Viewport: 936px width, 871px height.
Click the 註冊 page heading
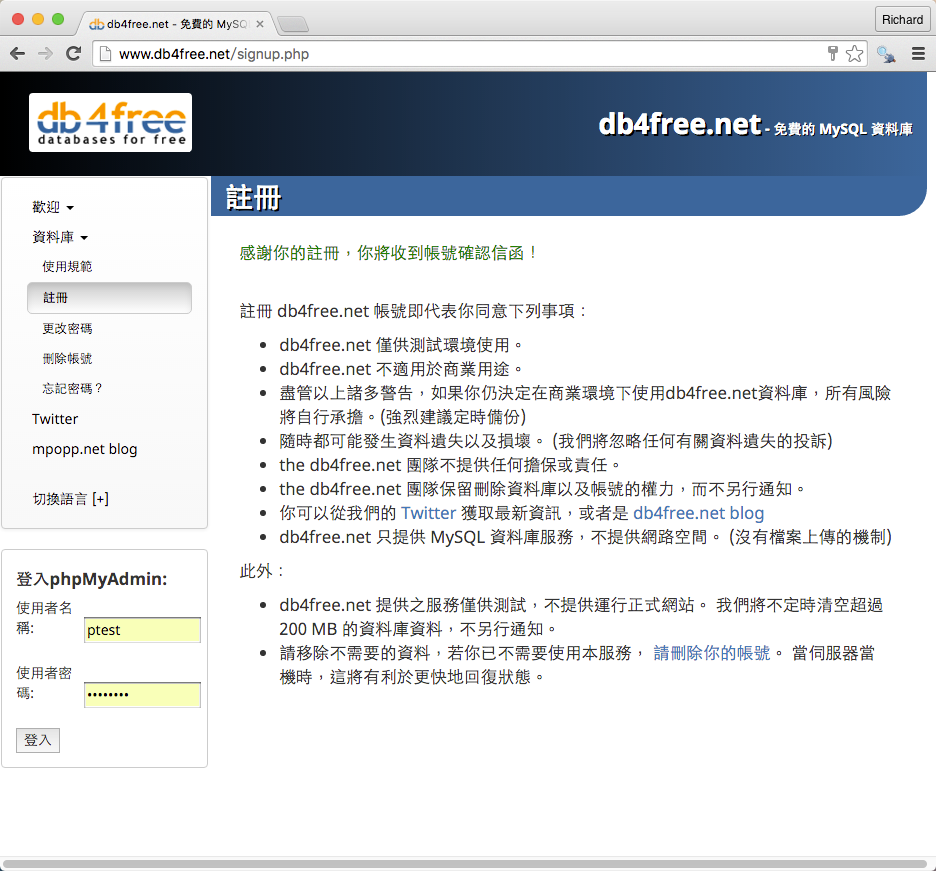254,198
